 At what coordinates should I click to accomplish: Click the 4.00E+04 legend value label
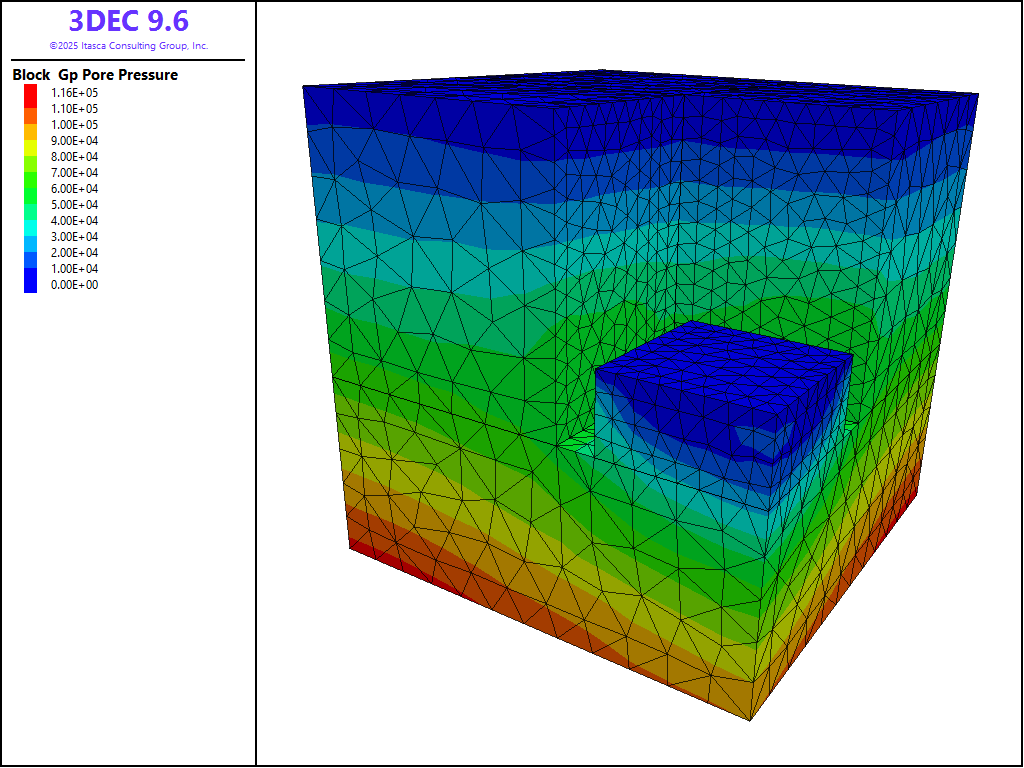coord(74,221)
